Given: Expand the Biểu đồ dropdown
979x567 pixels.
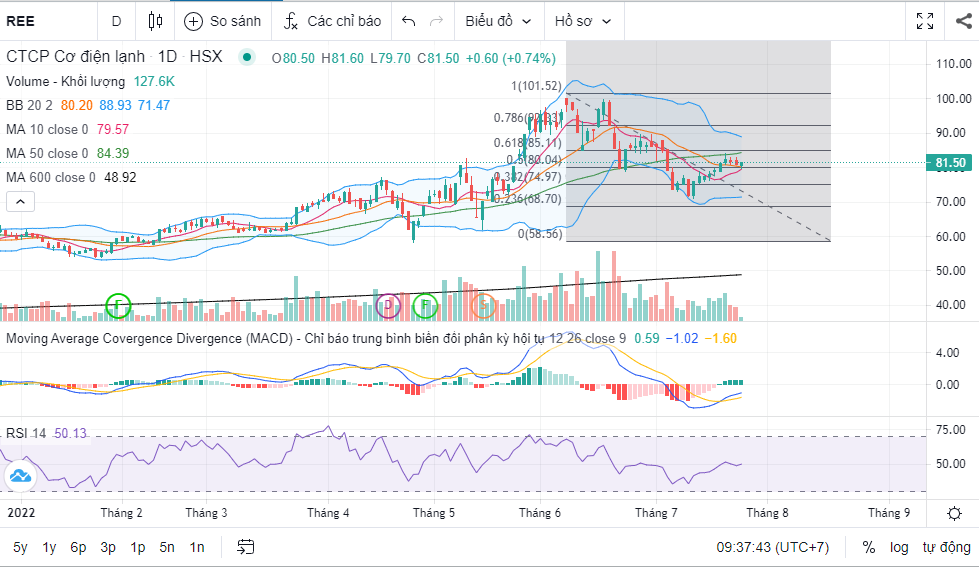Looking at the screenshot, I should (x=498, y=21).
